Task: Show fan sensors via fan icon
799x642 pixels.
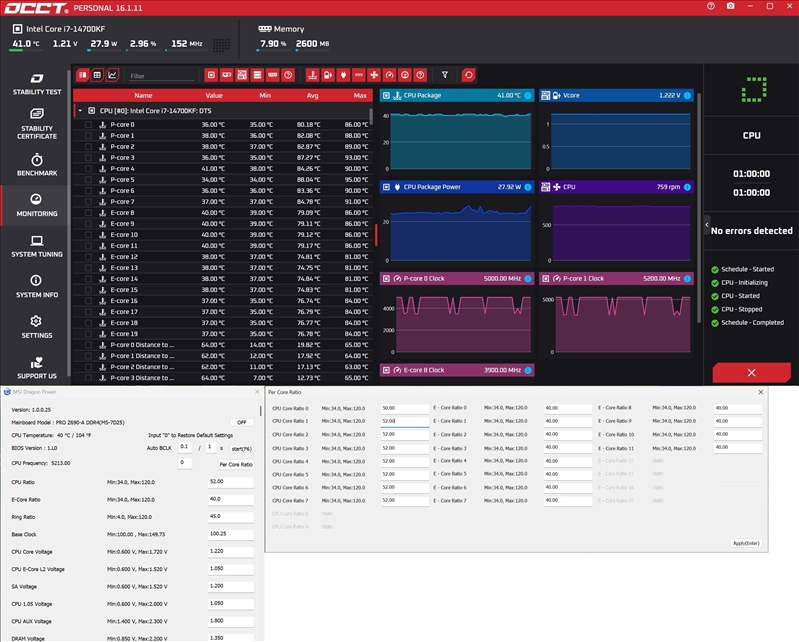Action: tap(374, 75)
